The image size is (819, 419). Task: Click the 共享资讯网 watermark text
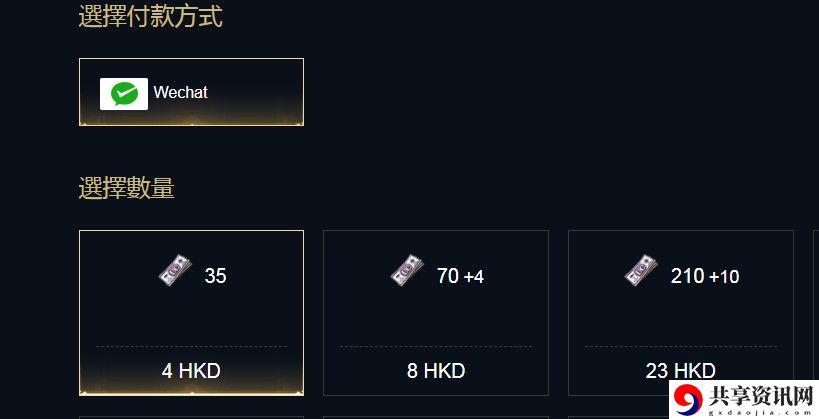tap(761, 397)
